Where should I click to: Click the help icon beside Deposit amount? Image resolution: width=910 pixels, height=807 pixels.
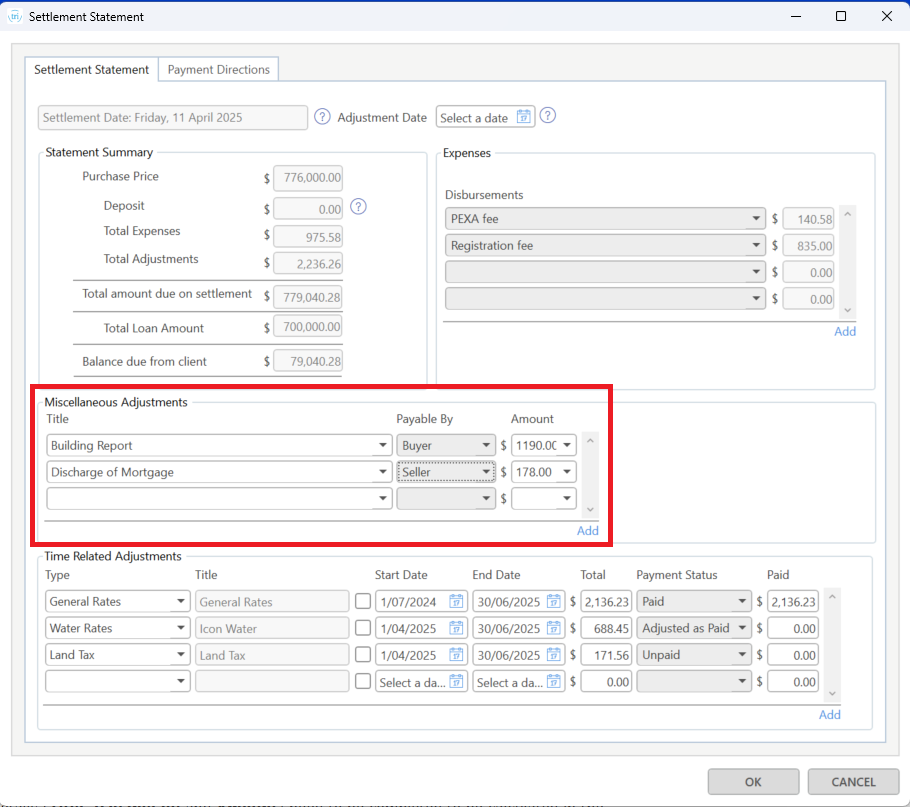[359, 207]
